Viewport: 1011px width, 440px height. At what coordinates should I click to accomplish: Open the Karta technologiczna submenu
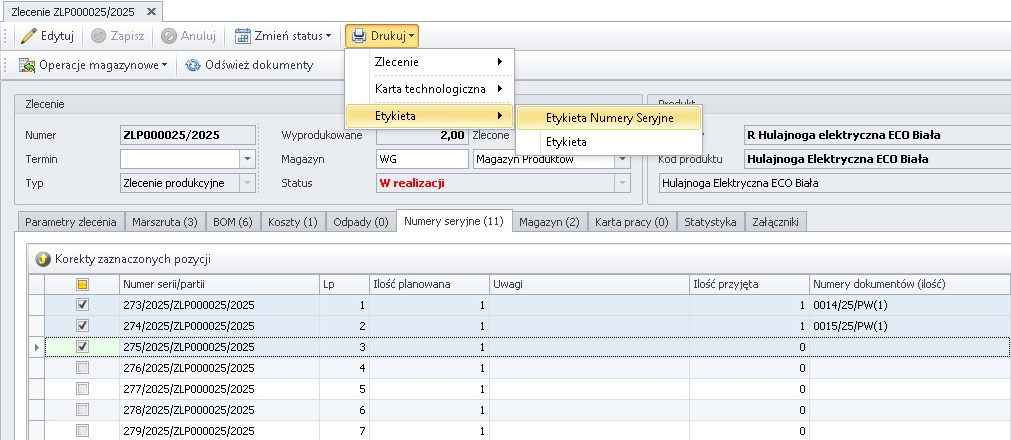click(x=430, y=89)
